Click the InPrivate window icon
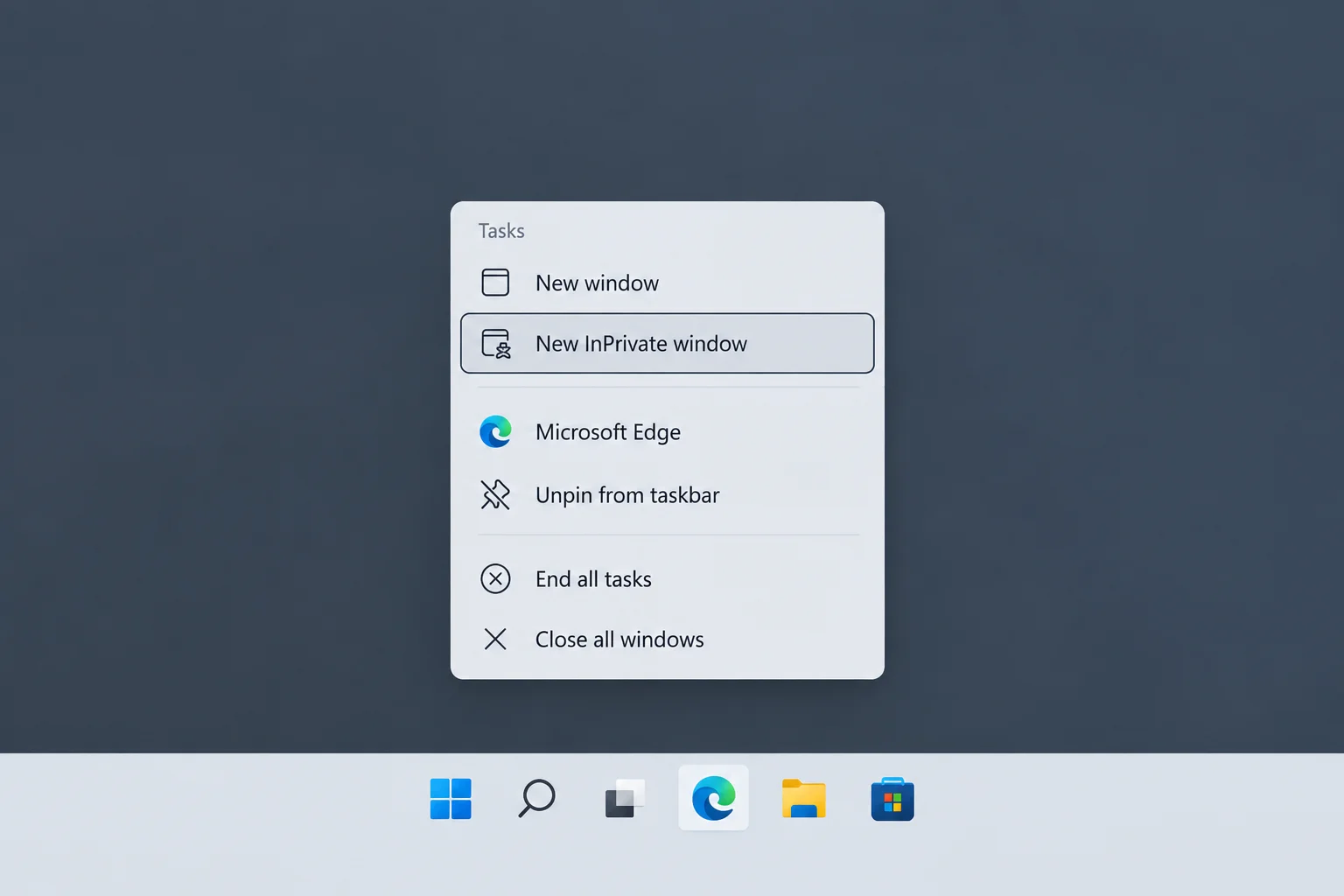The width and height of the screenshot is (1344, 896). pos(496,344)
